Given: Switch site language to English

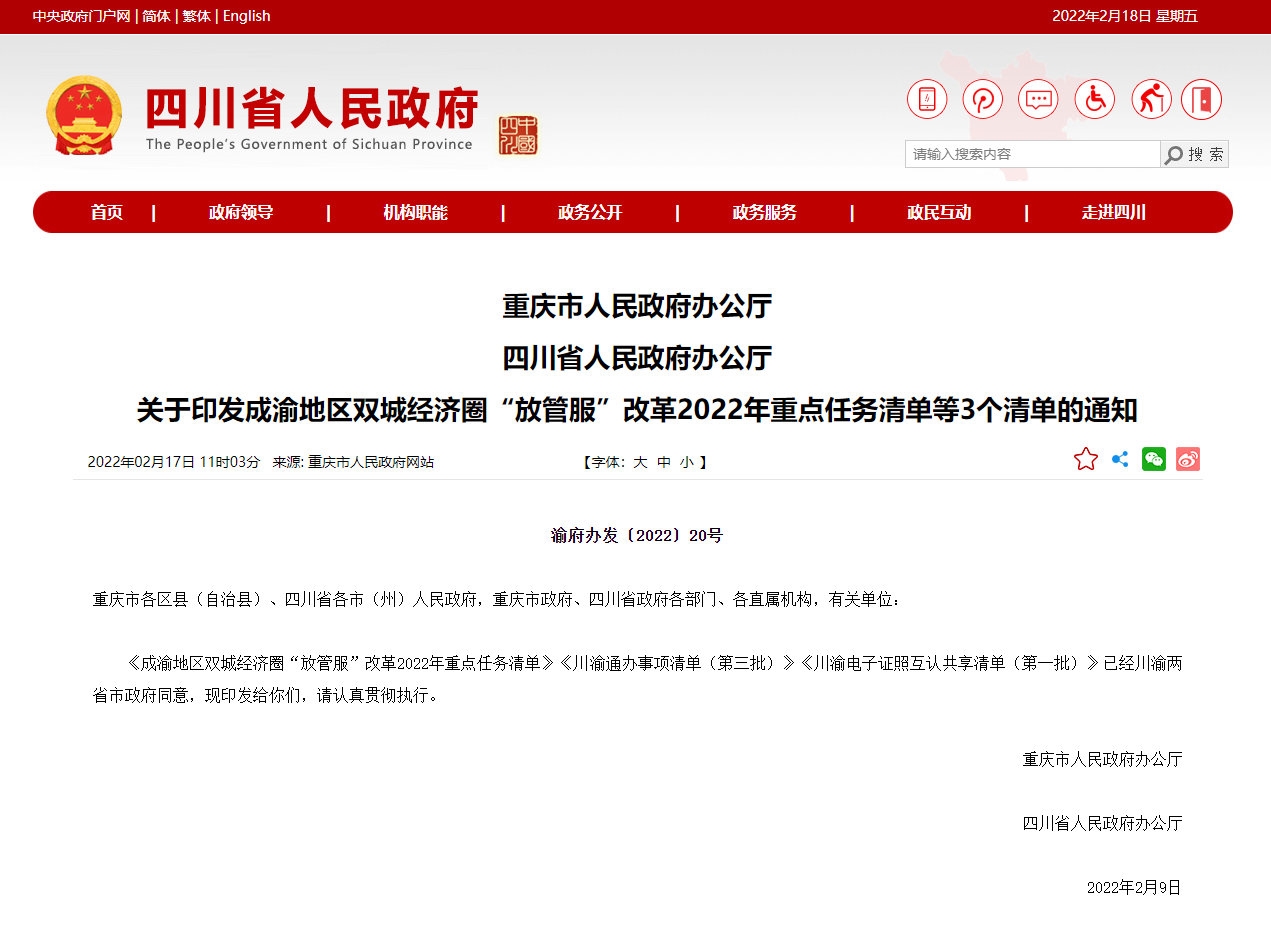Looking at the screenshot, I should tap(246, 16).
